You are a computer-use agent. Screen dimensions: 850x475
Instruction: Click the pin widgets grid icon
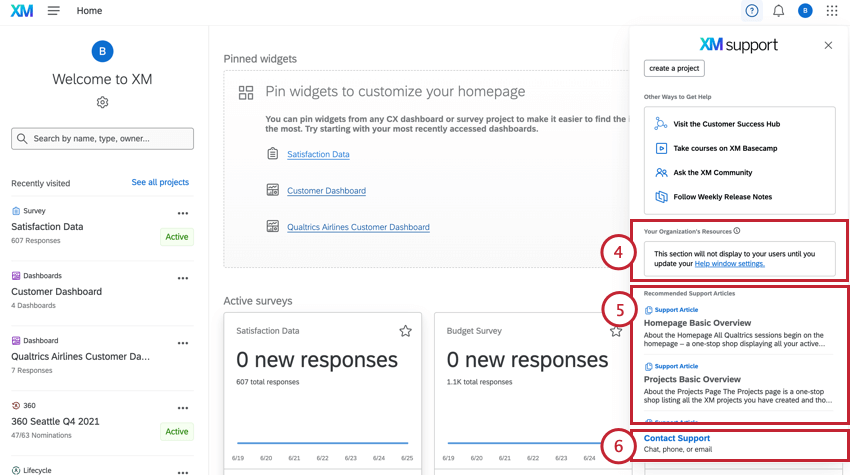point(246,93)
